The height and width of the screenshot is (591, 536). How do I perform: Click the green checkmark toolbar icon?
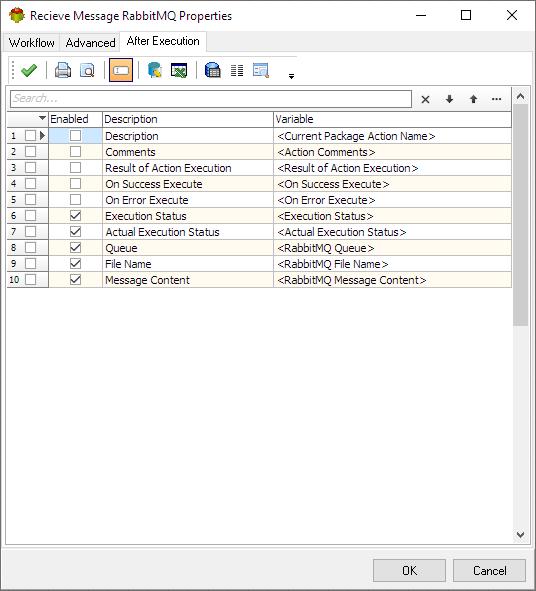(29, 70)
